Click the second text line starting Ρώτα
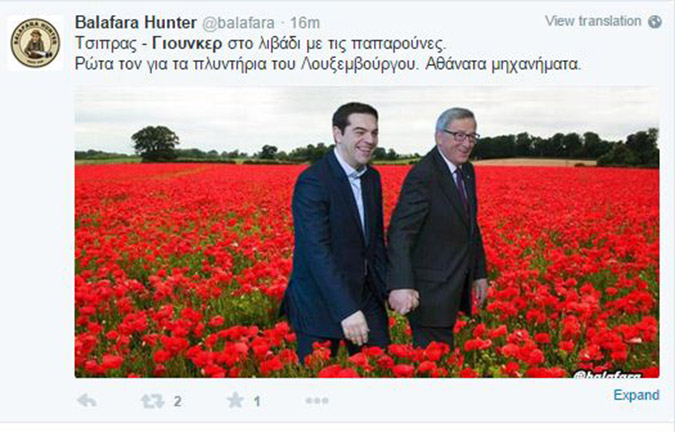Viewport: 675px width, 432px height. 328,64
